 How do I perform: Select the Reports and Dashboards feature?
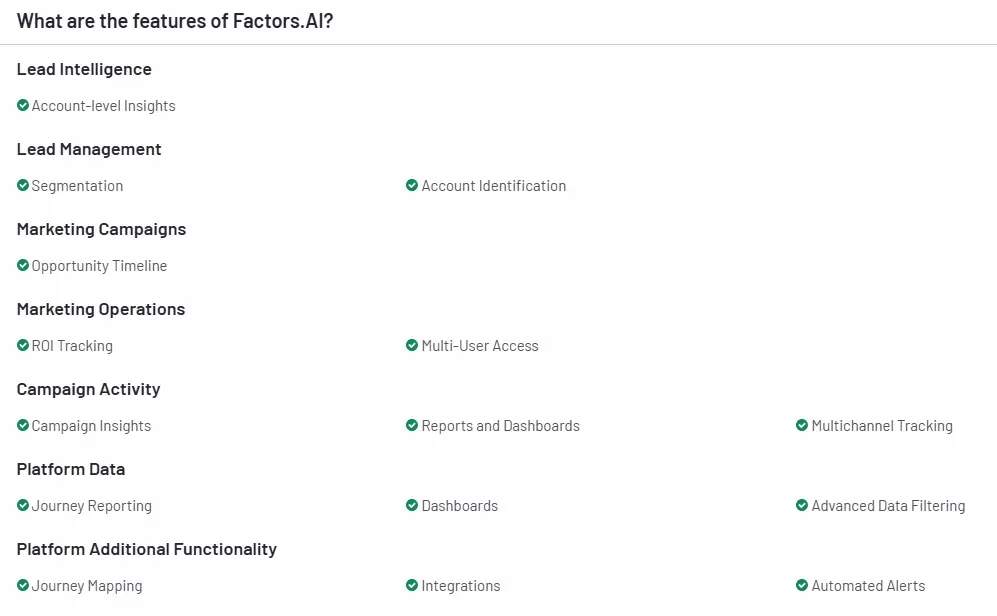click(x=500, y=426)
